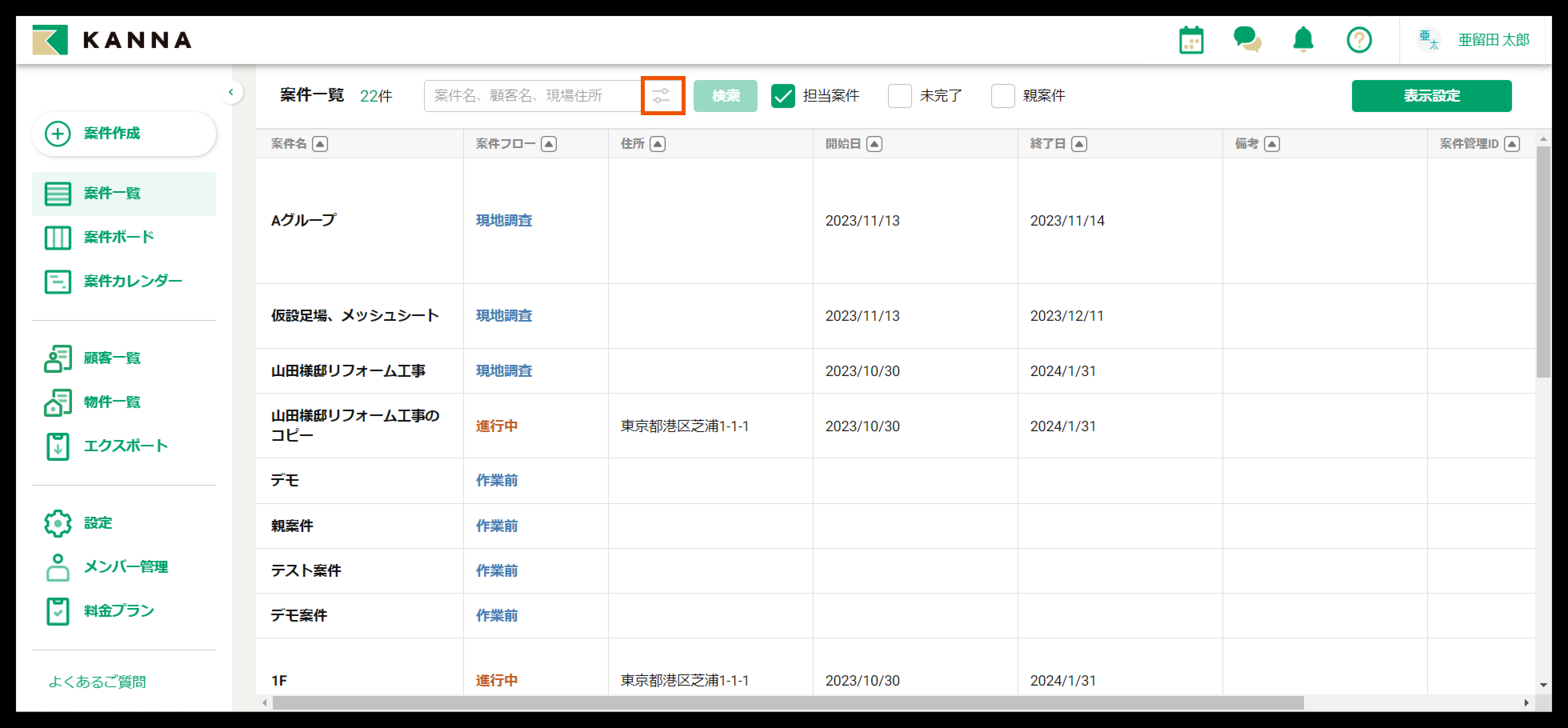Click the 案件作成 plus icon

point(58,133)
